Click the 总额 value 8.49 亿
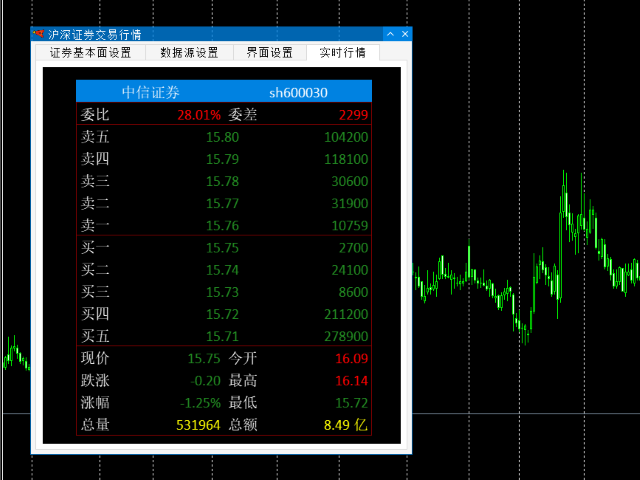The image size is (640, 480). (x=346, y=425)
